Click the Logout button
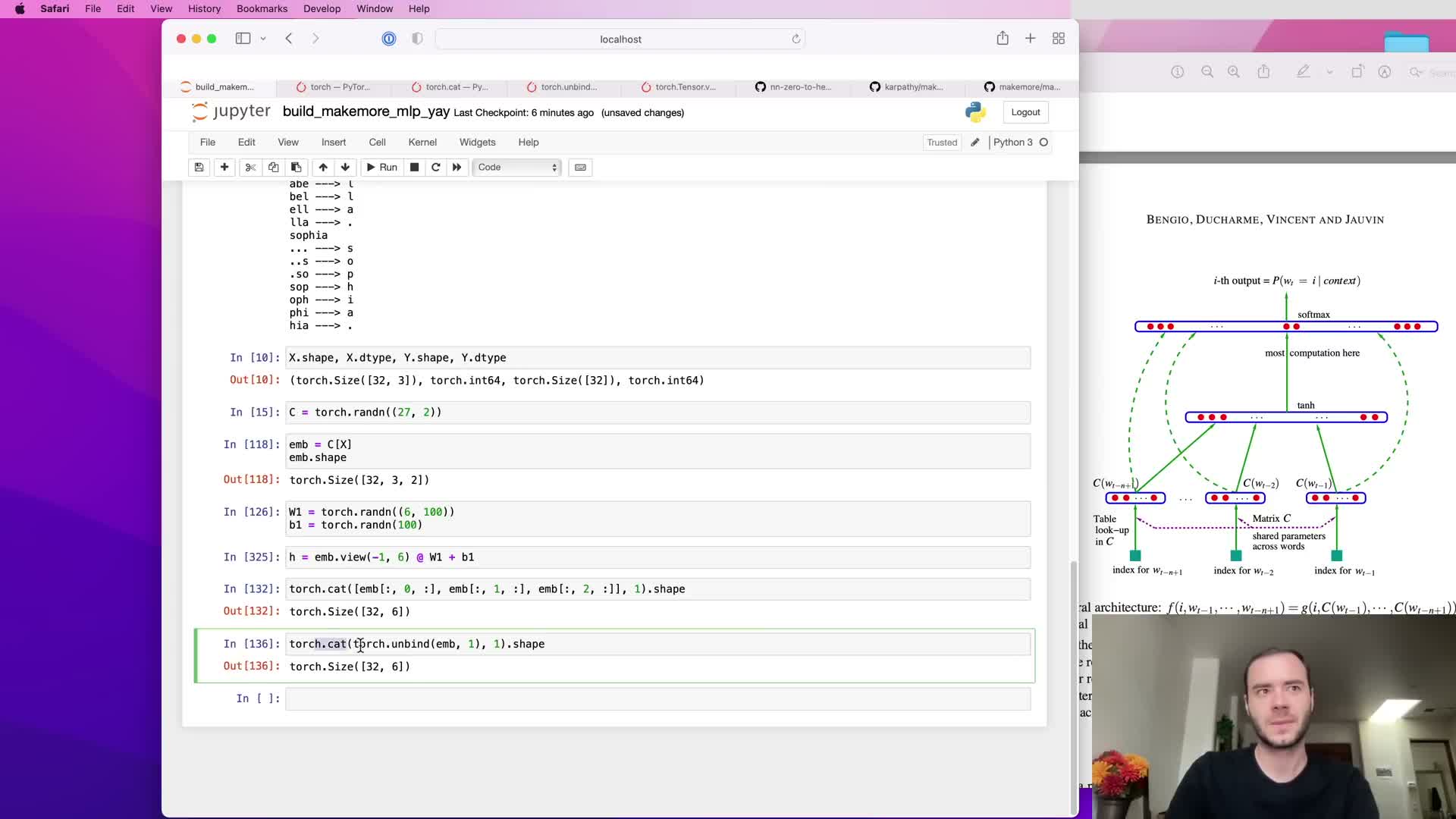Image resolution: width=1456 pixels, height=819 pixels. click(1025, 112)
